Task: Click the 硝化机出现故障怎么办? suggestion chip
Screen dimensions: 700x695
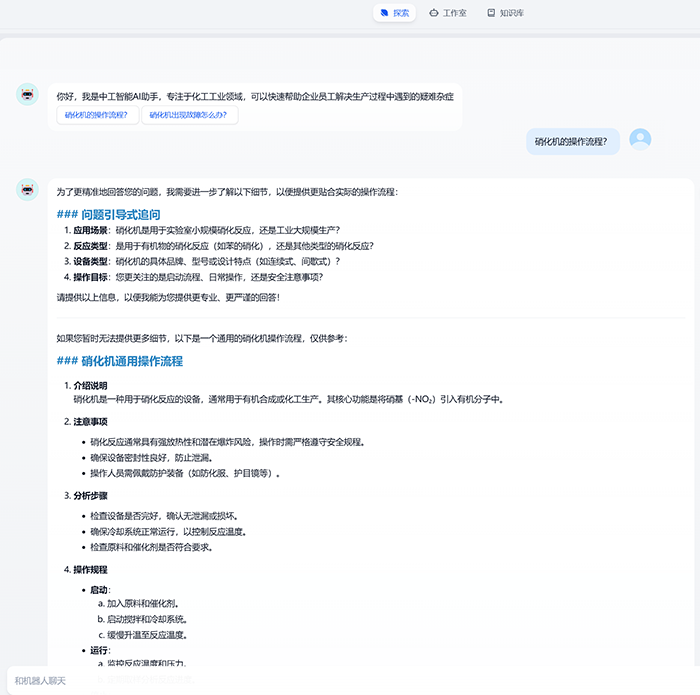Action: tap(188, 115)
